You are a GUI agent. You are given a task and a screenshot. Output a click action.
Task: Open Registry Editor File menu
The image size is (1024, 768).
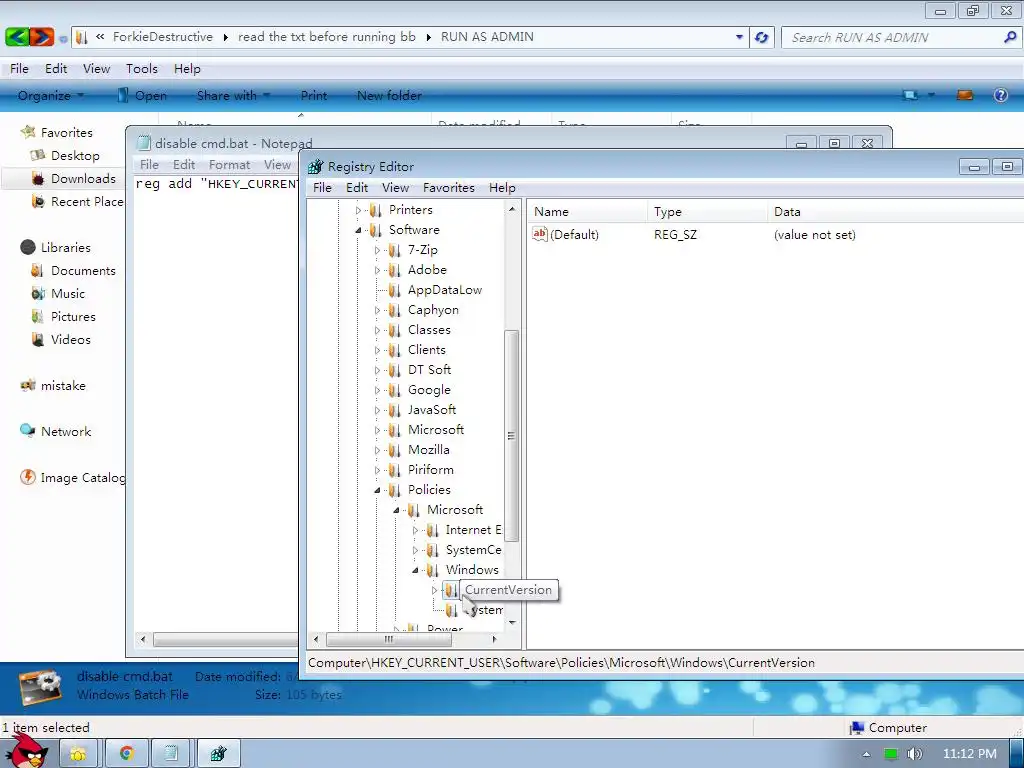[322, 187]
